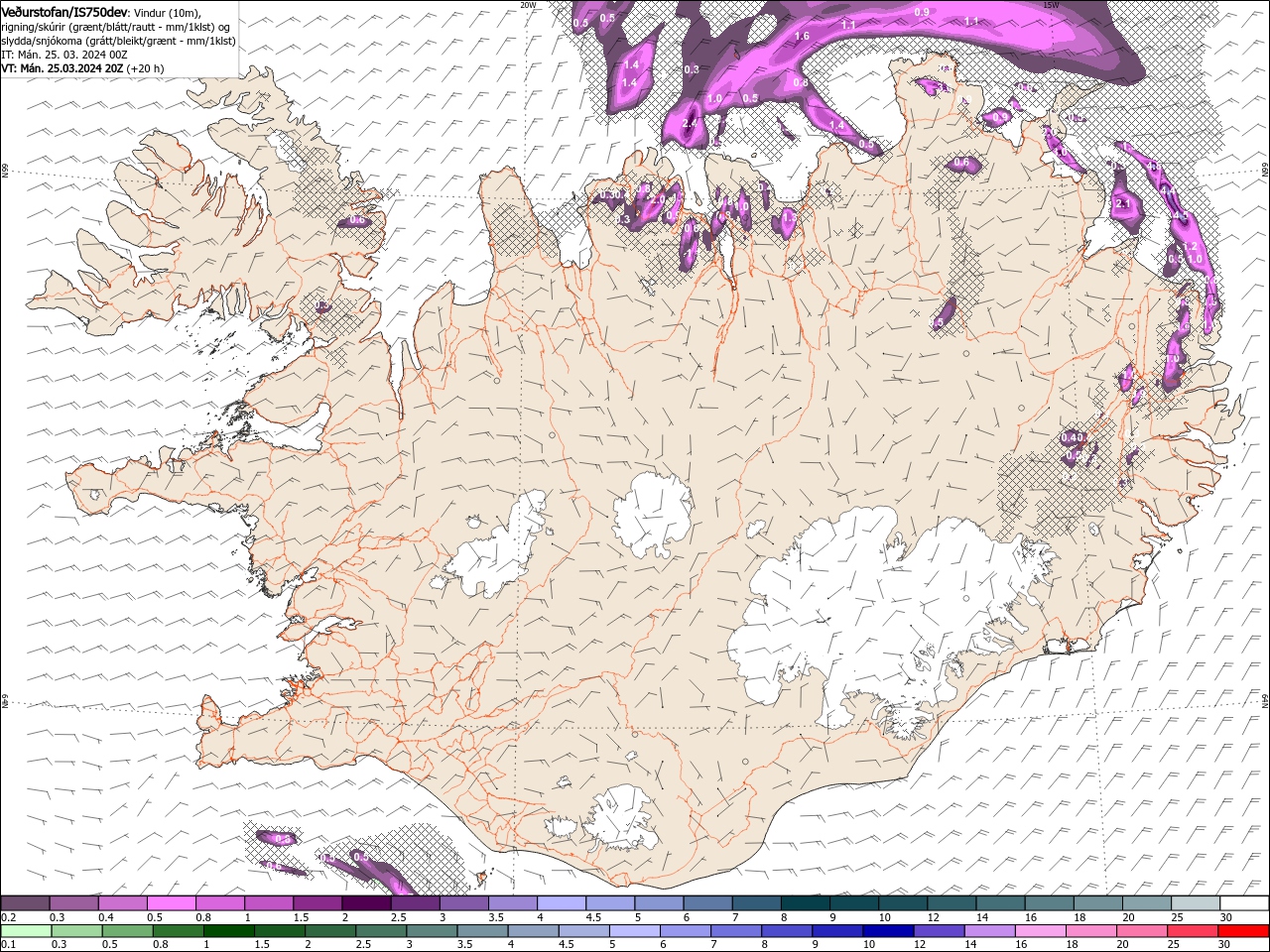This screenshot has height=952, width=1270.
Task: Click the bright pink swatch between 0.5 and 0.8 in the upper snow legend
Action: coord(171,903)
